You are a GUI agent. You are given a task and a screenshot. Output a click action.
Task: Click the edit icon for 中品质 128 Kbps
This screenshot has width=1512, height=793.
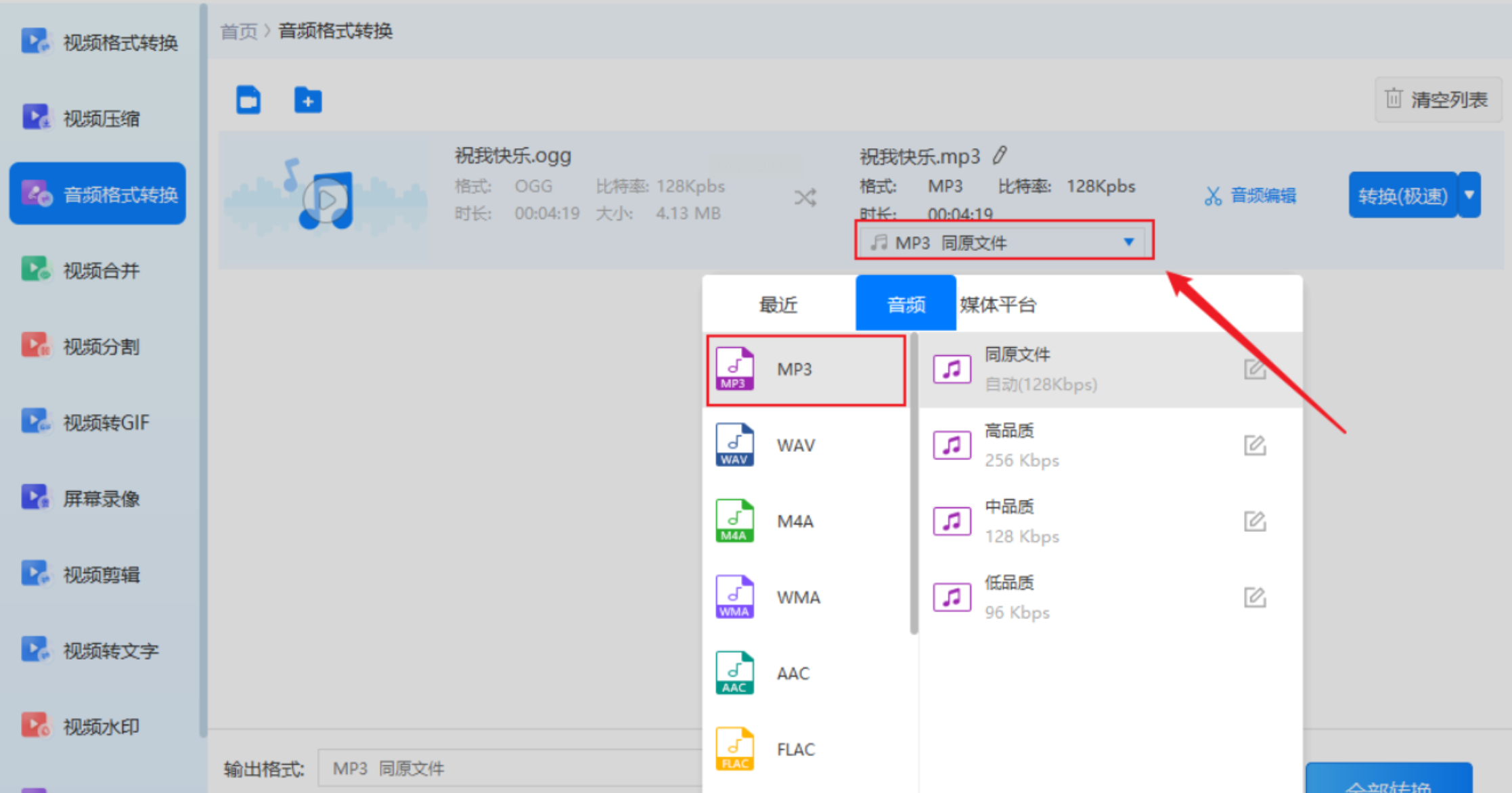coord(1254,522)
